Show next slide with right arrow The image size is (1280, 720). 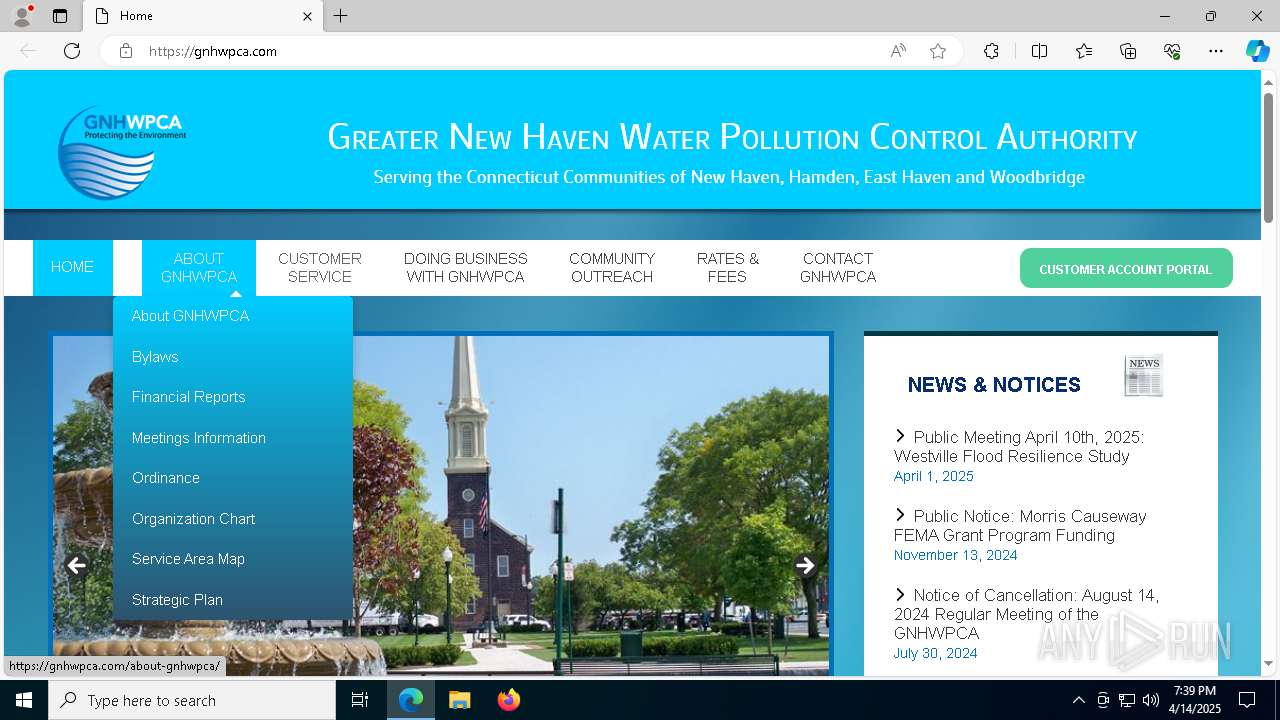805,565
